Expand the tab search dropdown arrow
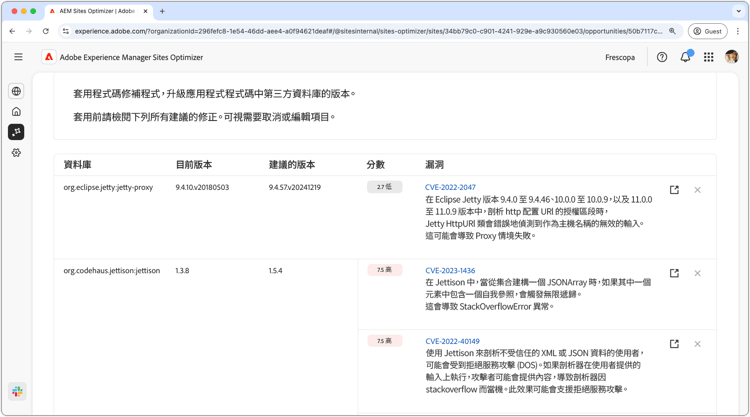The width and height of the screenshot is (750, 417). (738, 11)
